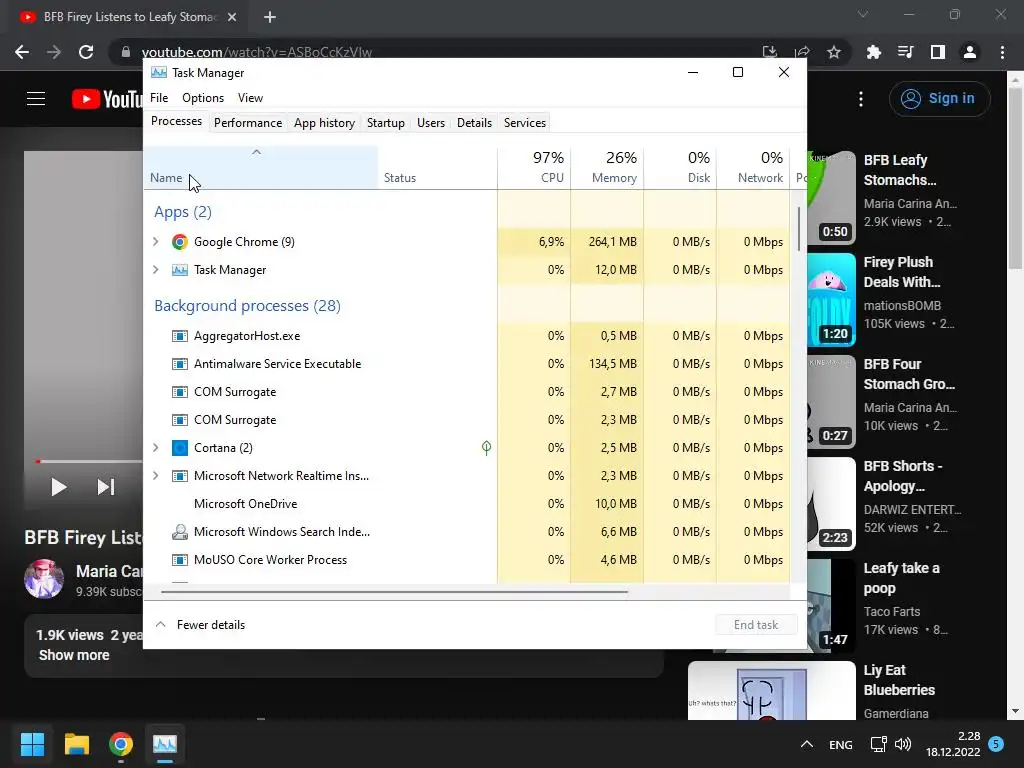
Task: Click the Microsoft Network Realtime Inspection icon
Action: pos(180,475)
